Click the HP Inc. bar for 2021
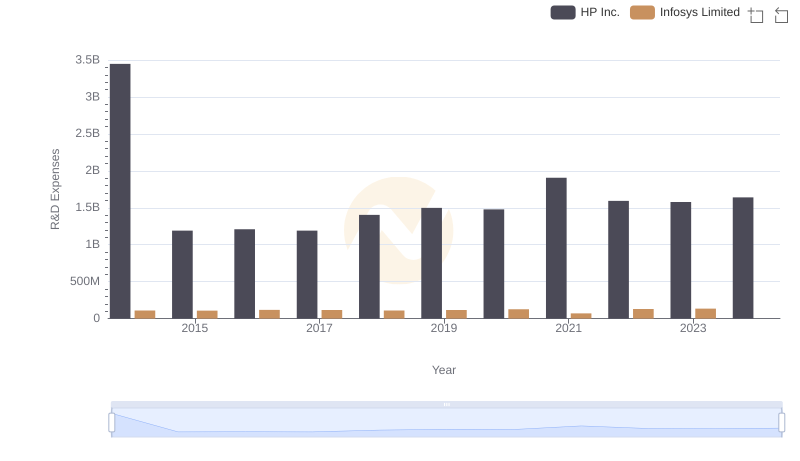Viewport: 800px width, 461px height. [x=556, y=248]
